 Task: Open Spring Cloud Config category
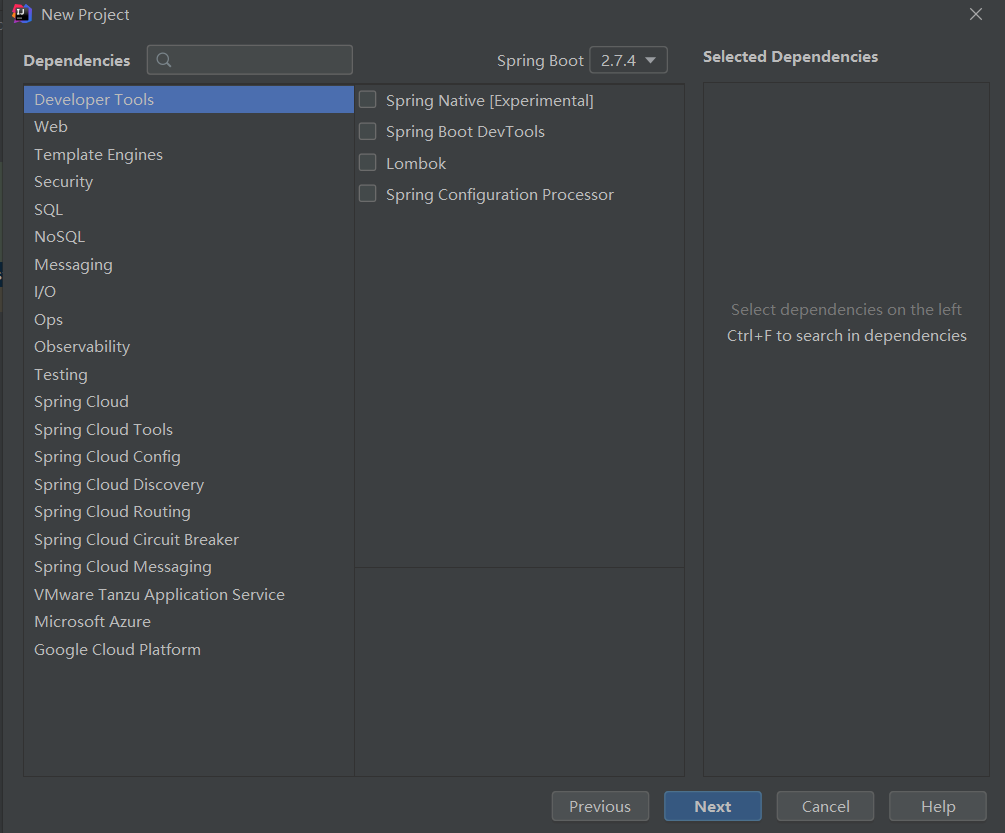point(188,457)
